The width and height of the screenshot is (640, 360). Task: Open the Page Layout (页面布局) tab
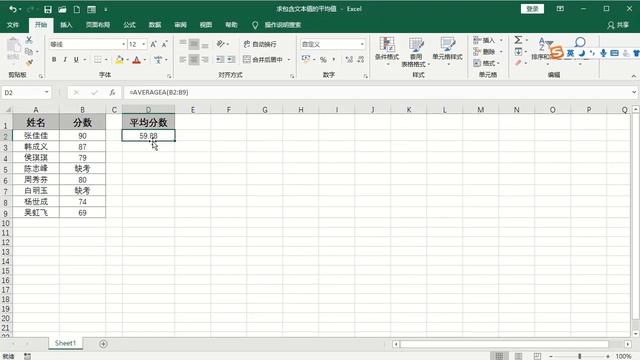click(x=98, y=25)
